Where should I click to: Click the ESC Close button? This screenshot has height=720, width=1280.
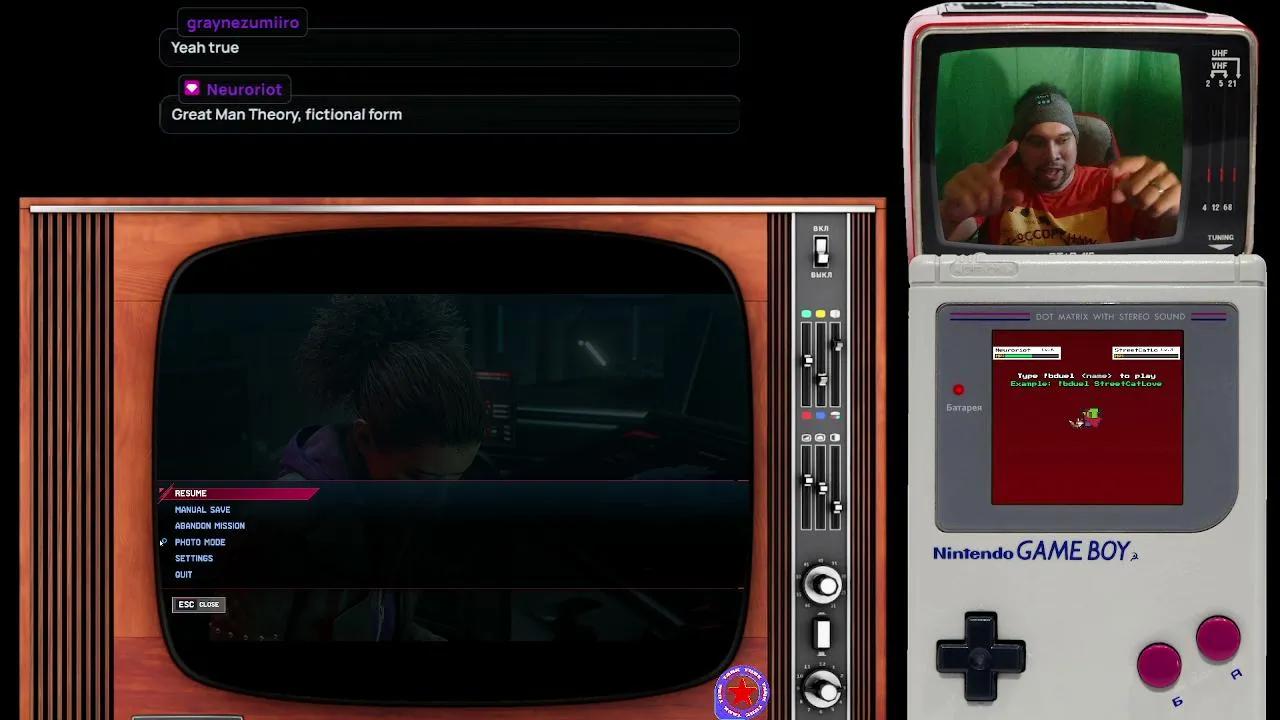[199, 604]
